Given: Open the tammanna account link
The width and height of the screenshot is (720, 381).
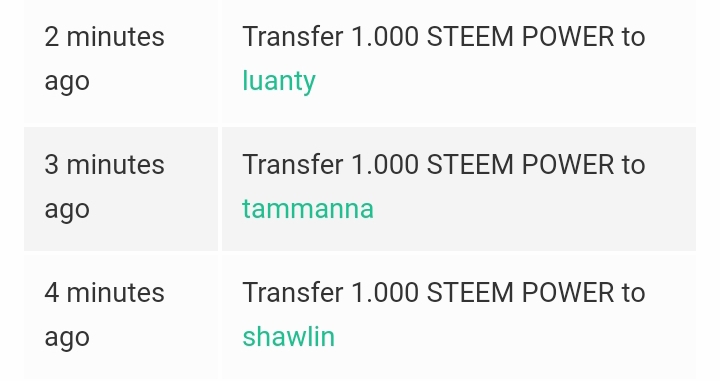Looking at the screenshot, I should tap(308, 209).
